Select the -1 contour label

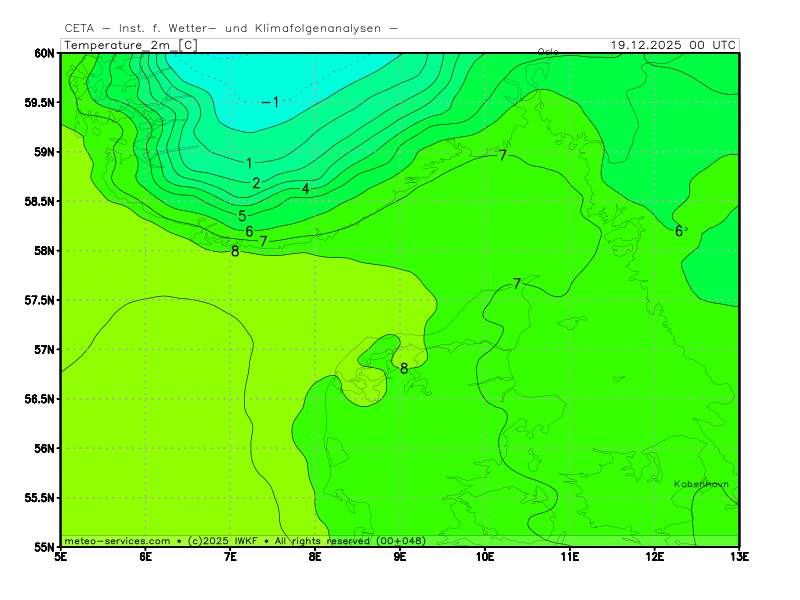coord(271,102)
